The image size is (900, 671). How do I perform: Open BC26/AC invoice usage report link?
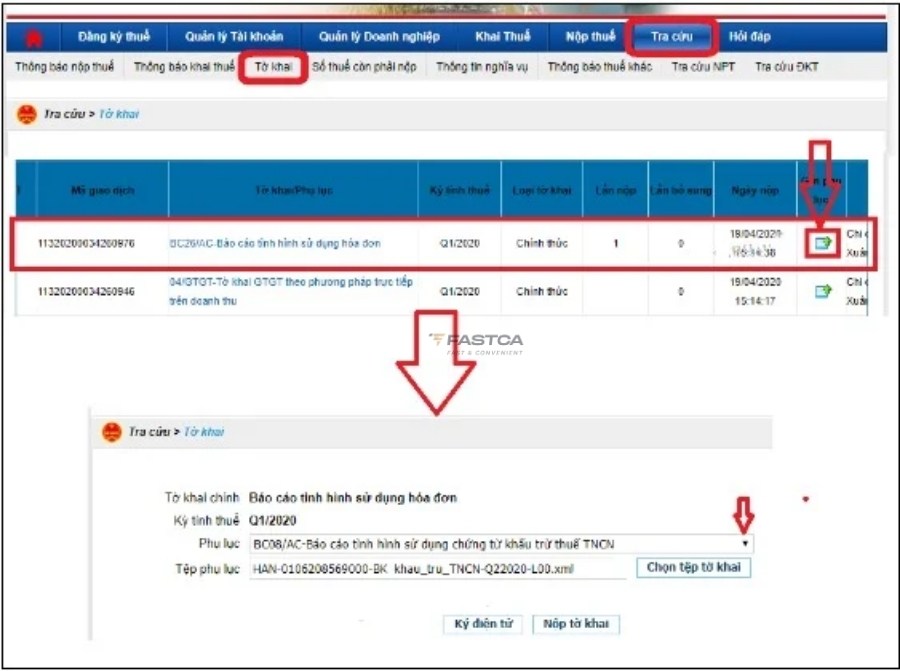click(275, 244)
